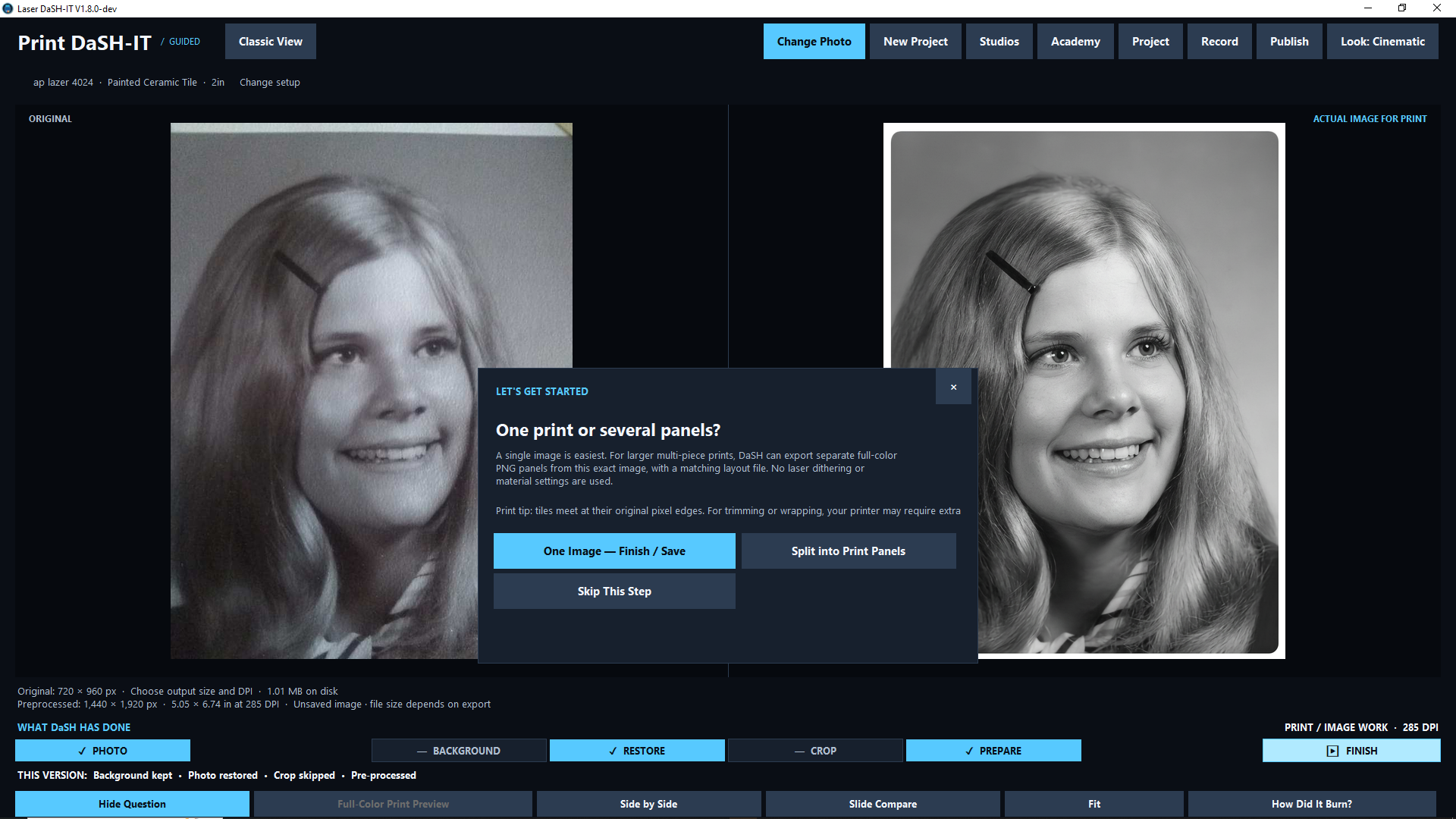Switch to Classic View
The image size is (1456, 819).
[x=271, y=42]
